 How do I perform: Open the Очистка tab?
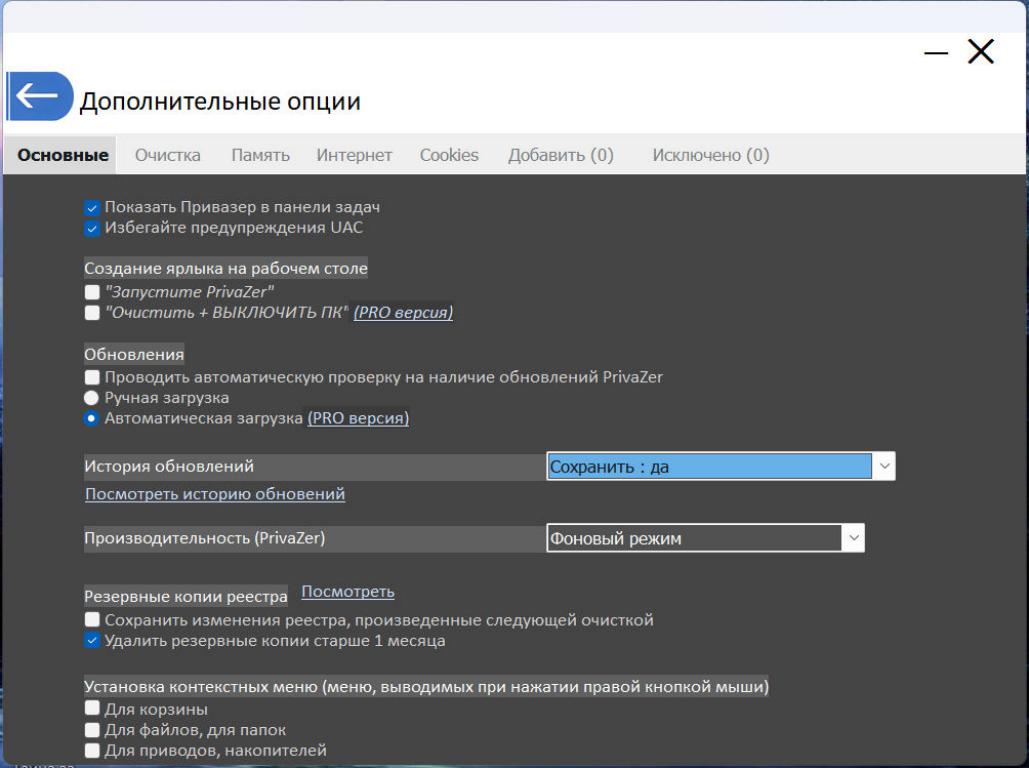point(168,155)
